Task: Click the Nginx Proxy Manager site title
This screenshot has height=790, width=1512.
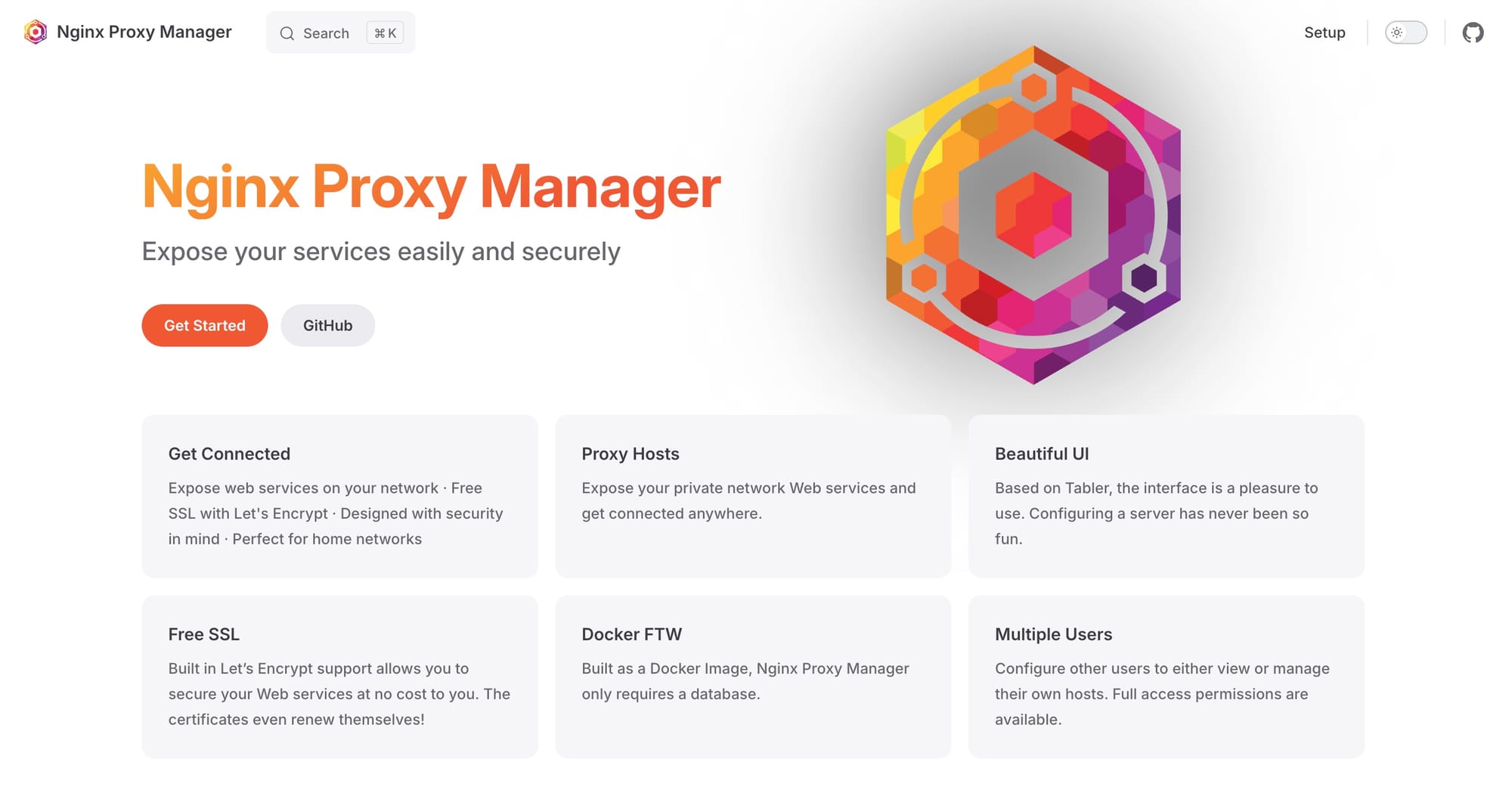Action: (x=144, y=32)
